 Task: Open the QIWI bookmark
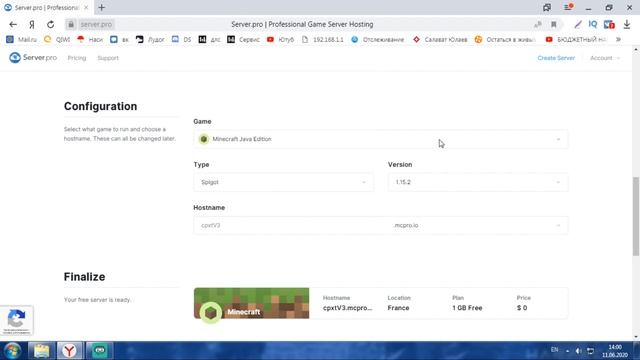(57, 40)
